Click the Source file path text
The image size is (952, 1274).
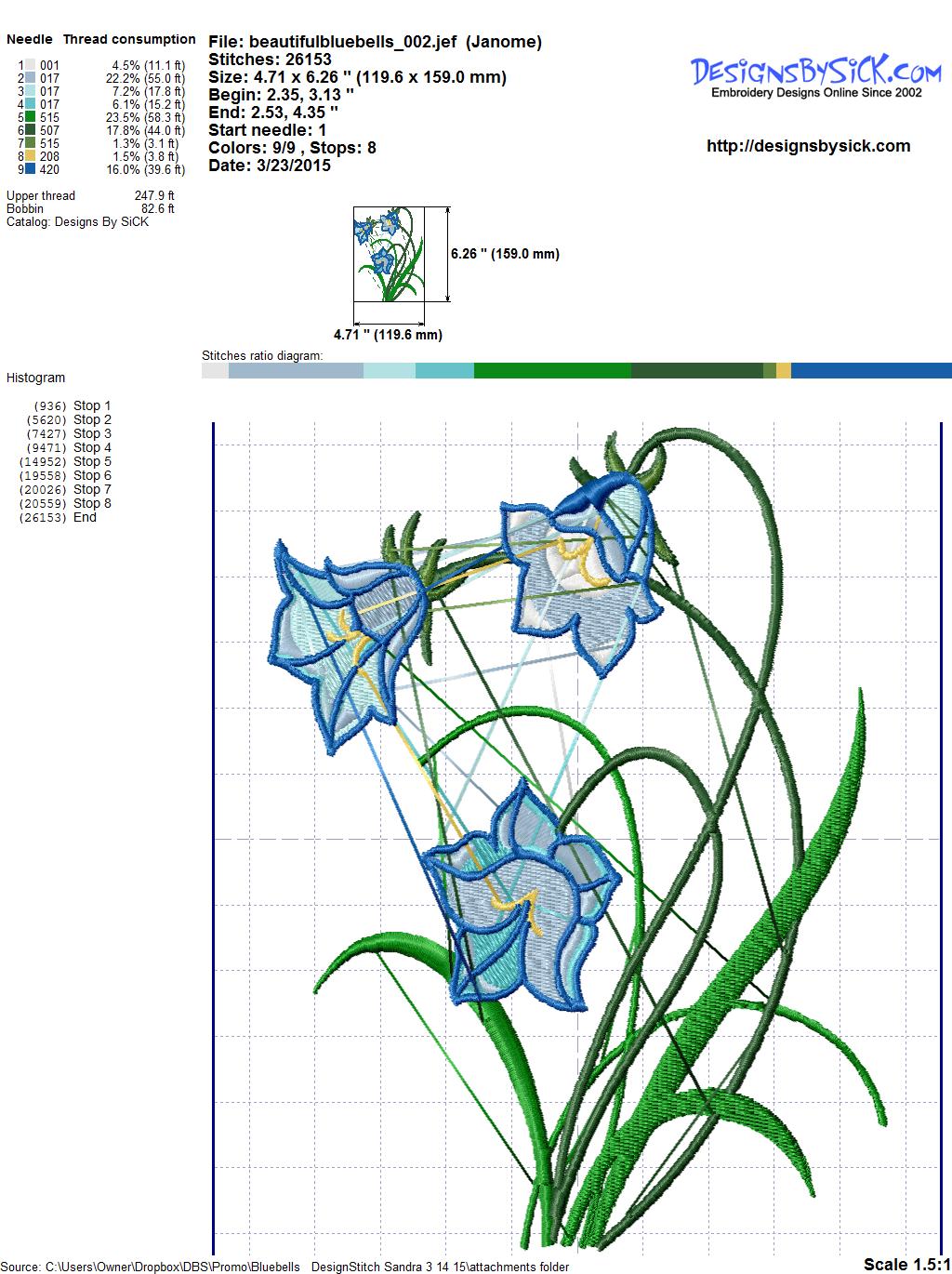click(286, 1266)
